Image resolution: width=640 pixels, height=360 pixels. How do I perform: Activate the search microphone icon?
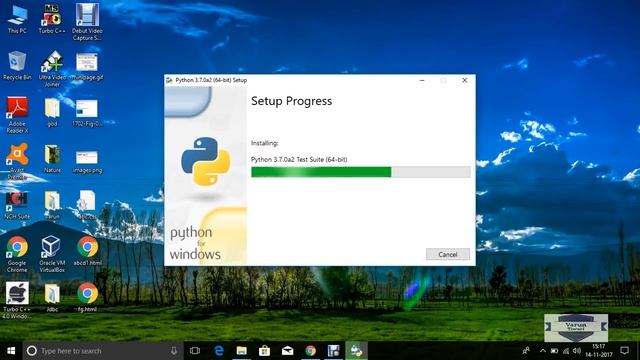tap(174, 351)
